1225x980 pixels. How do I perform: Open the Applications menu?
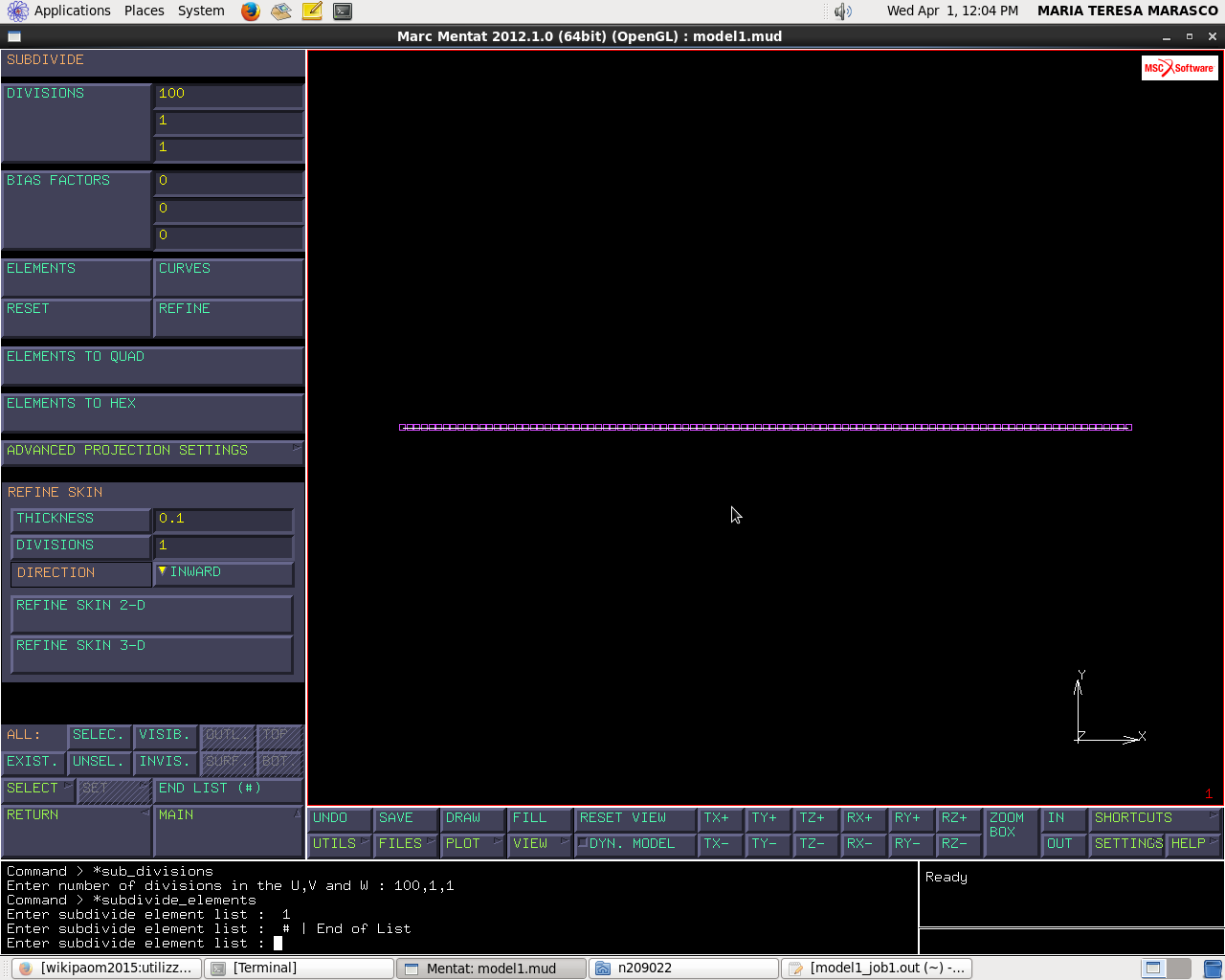[x=73, y=11]
